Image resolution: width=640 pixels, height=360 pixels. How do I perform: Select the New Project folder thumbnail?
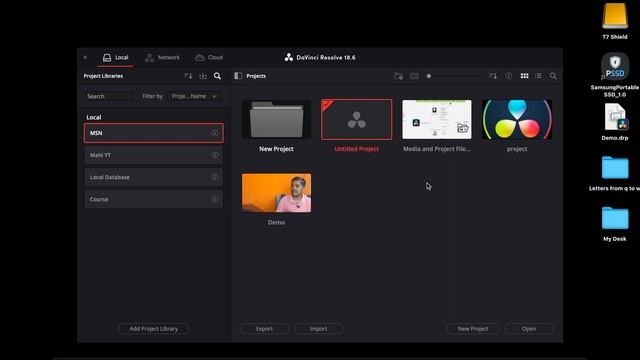276,120
